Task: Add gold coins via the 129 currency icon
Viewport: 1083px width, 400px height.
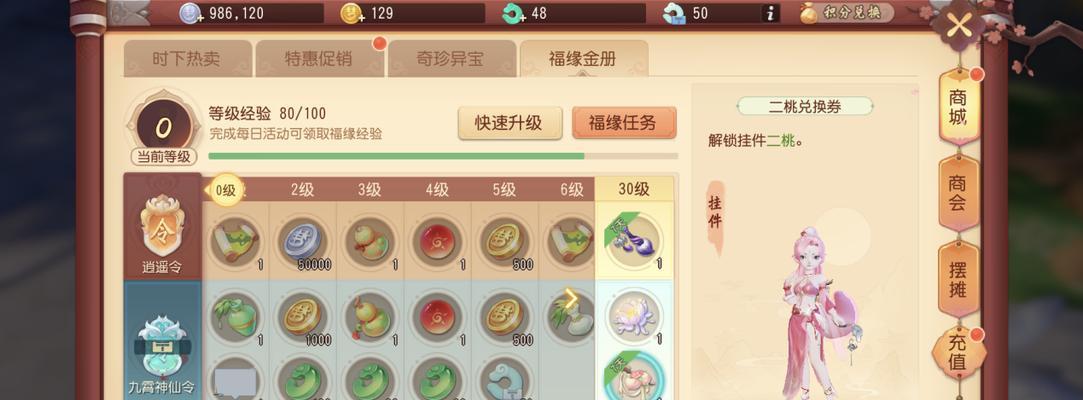Action: [x=352, y=13]
